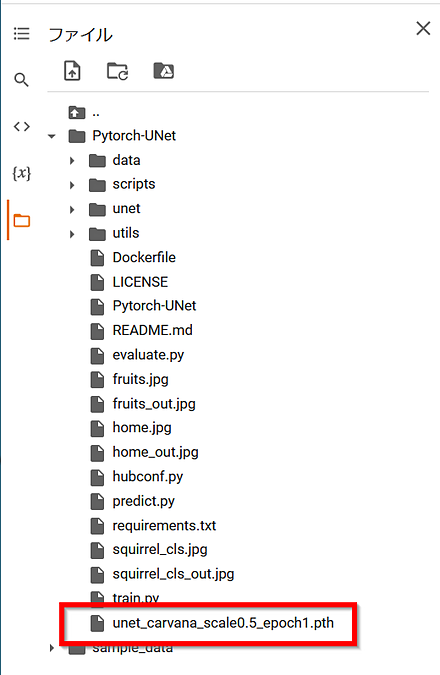Collapse the Pytorch-UNet folder
Image resolution: width=440 pixels, height=675 pixels.
[52, 136]
